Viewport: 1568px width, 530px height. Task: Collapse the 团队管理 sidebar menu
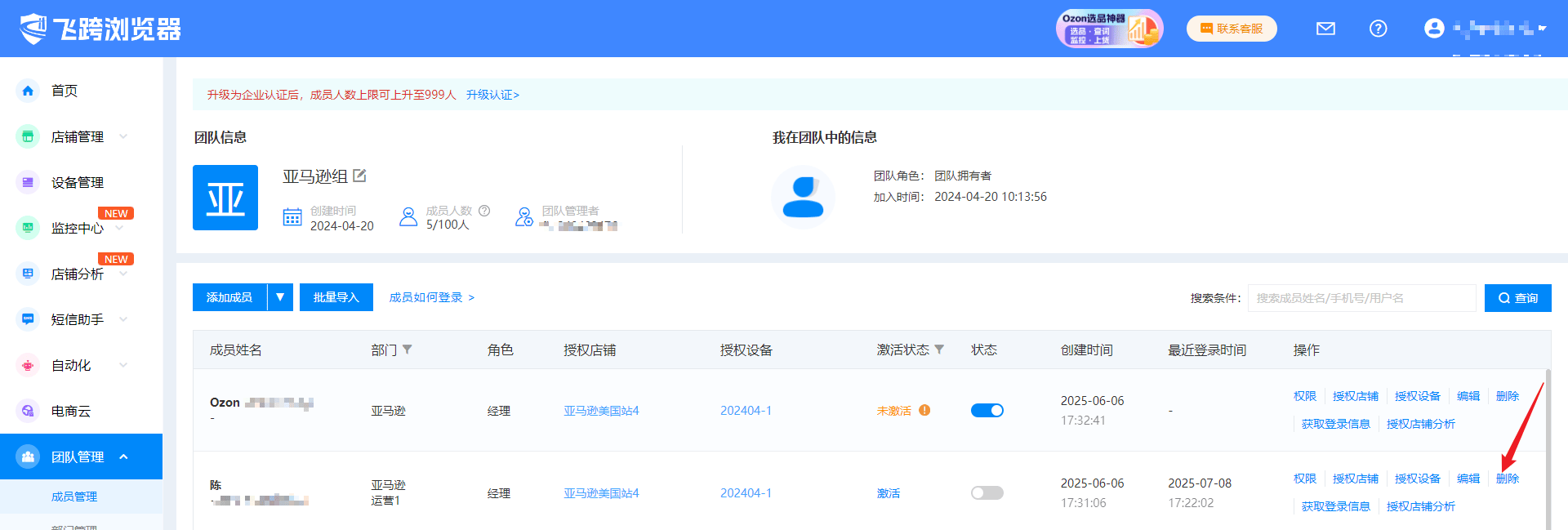click(123, 457)
